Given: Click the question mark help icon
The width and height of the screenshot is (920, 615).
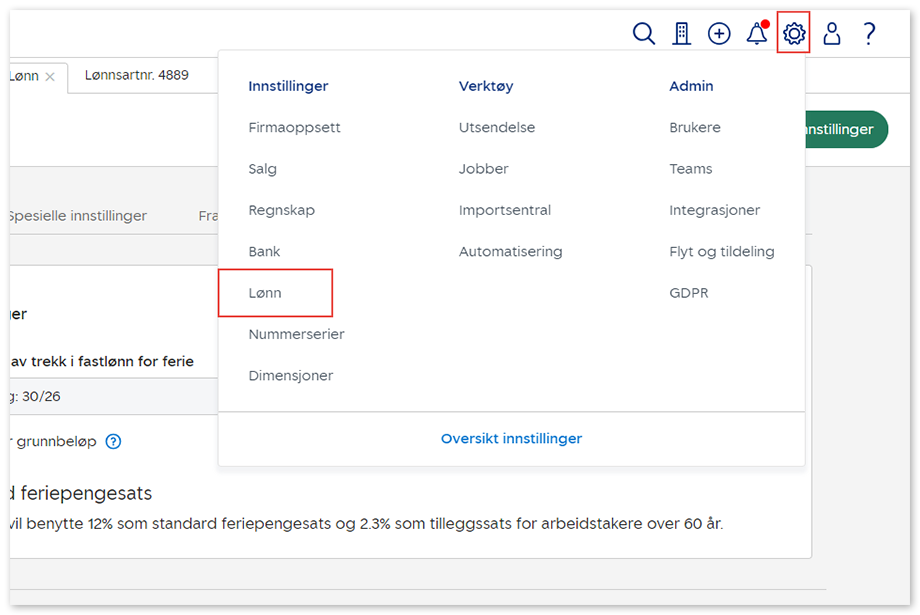Looking at the screenshot, I should pos(869,34).
